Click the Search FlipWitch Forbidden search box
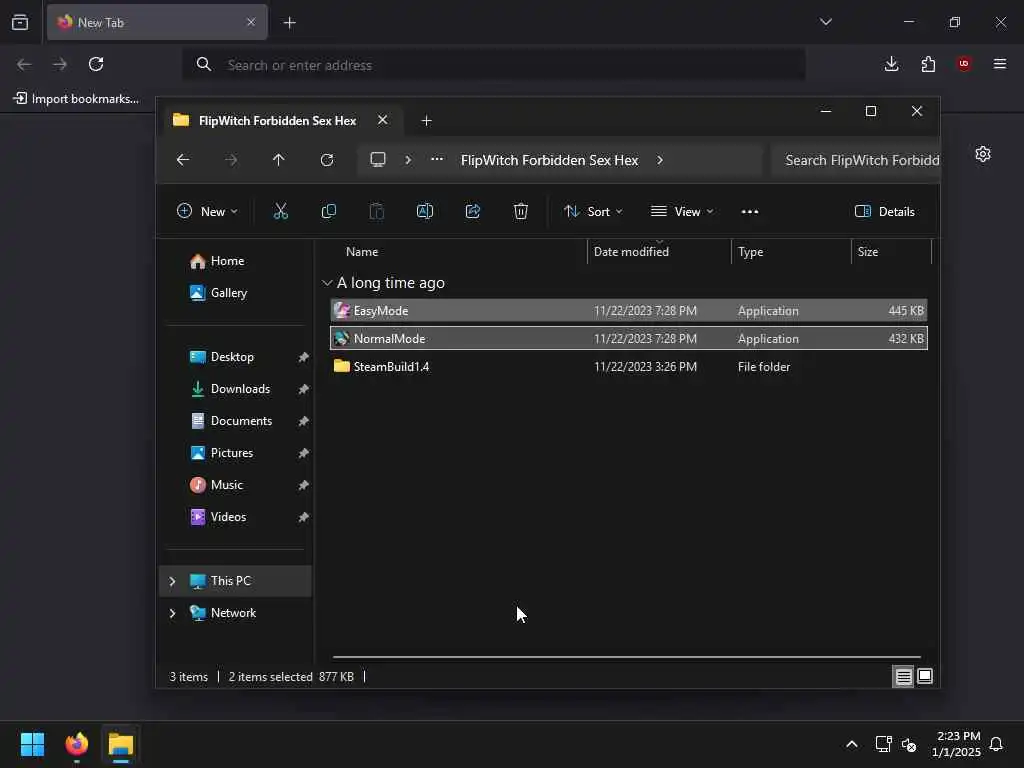 coord(856,160)
